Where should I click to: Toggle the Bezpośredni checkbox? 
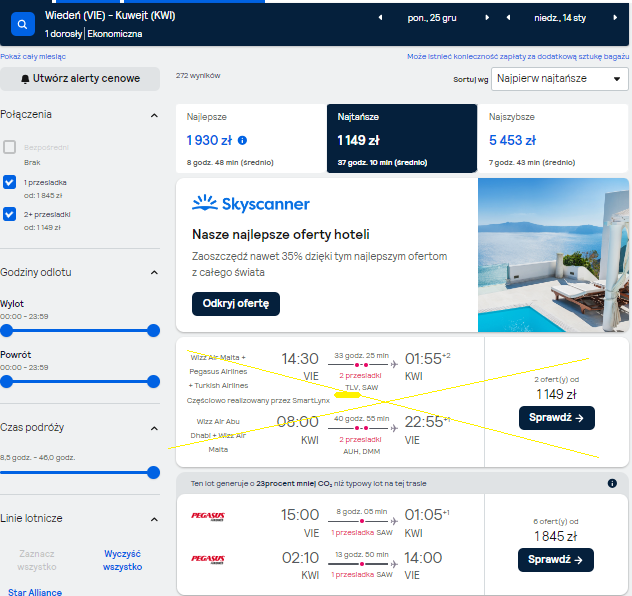pos(10,147)
